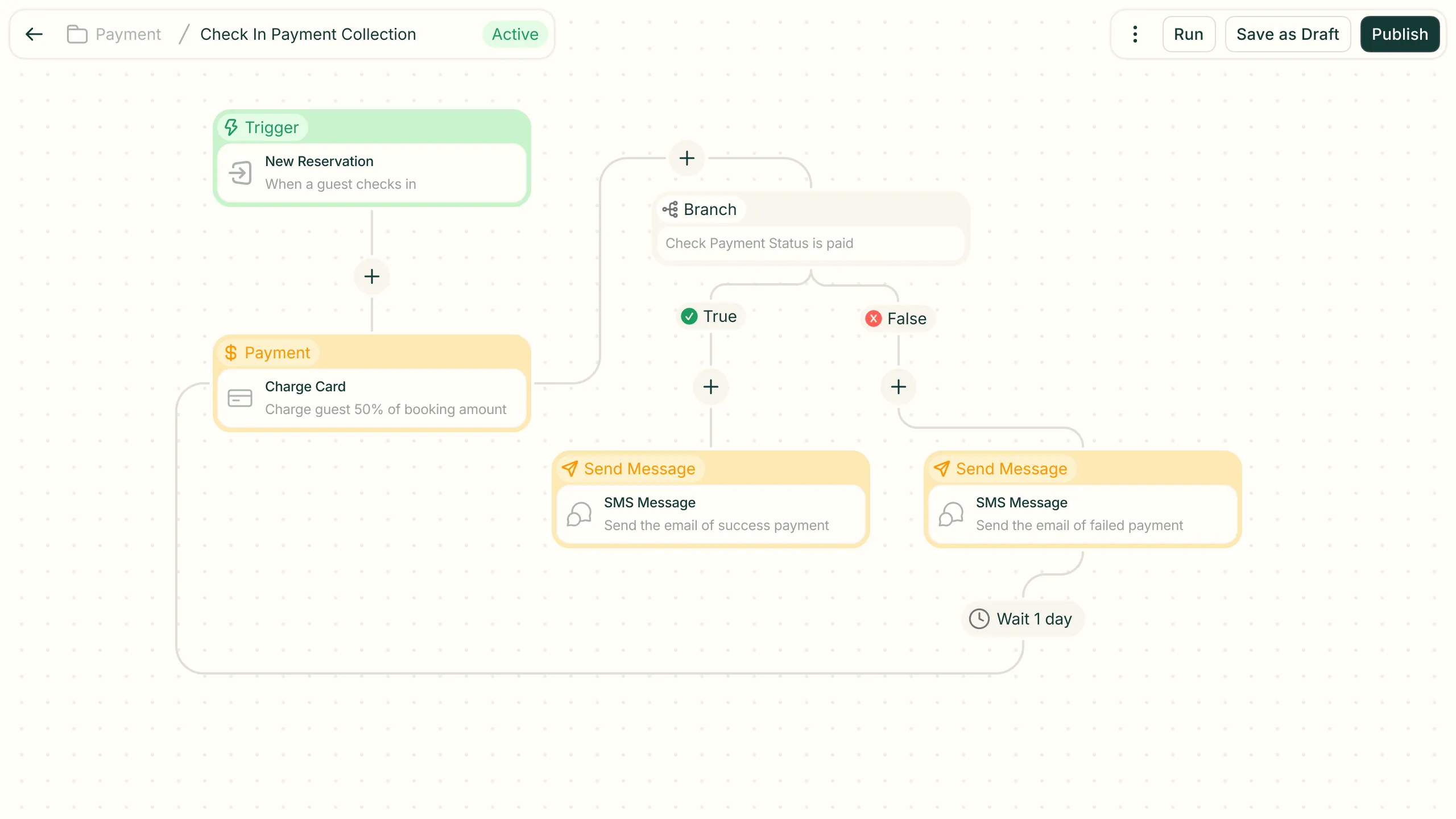The image size is (1456, 819).
Task: Add a step under the False branch
Action: point(898,387)
